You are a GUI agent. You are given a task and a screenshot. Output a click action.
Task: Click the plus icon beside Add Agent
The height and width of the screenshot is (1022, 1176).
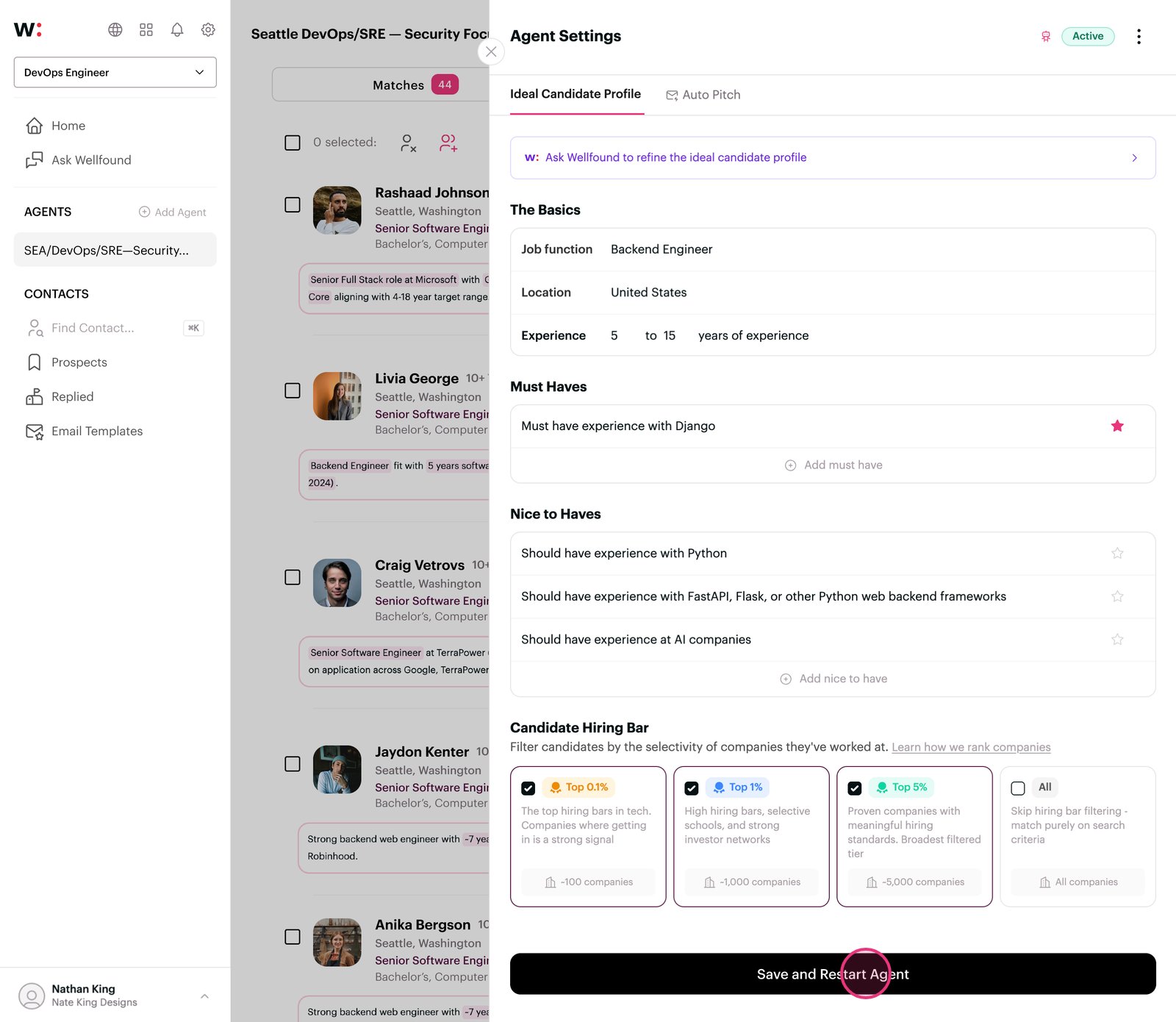coord(144,212)
